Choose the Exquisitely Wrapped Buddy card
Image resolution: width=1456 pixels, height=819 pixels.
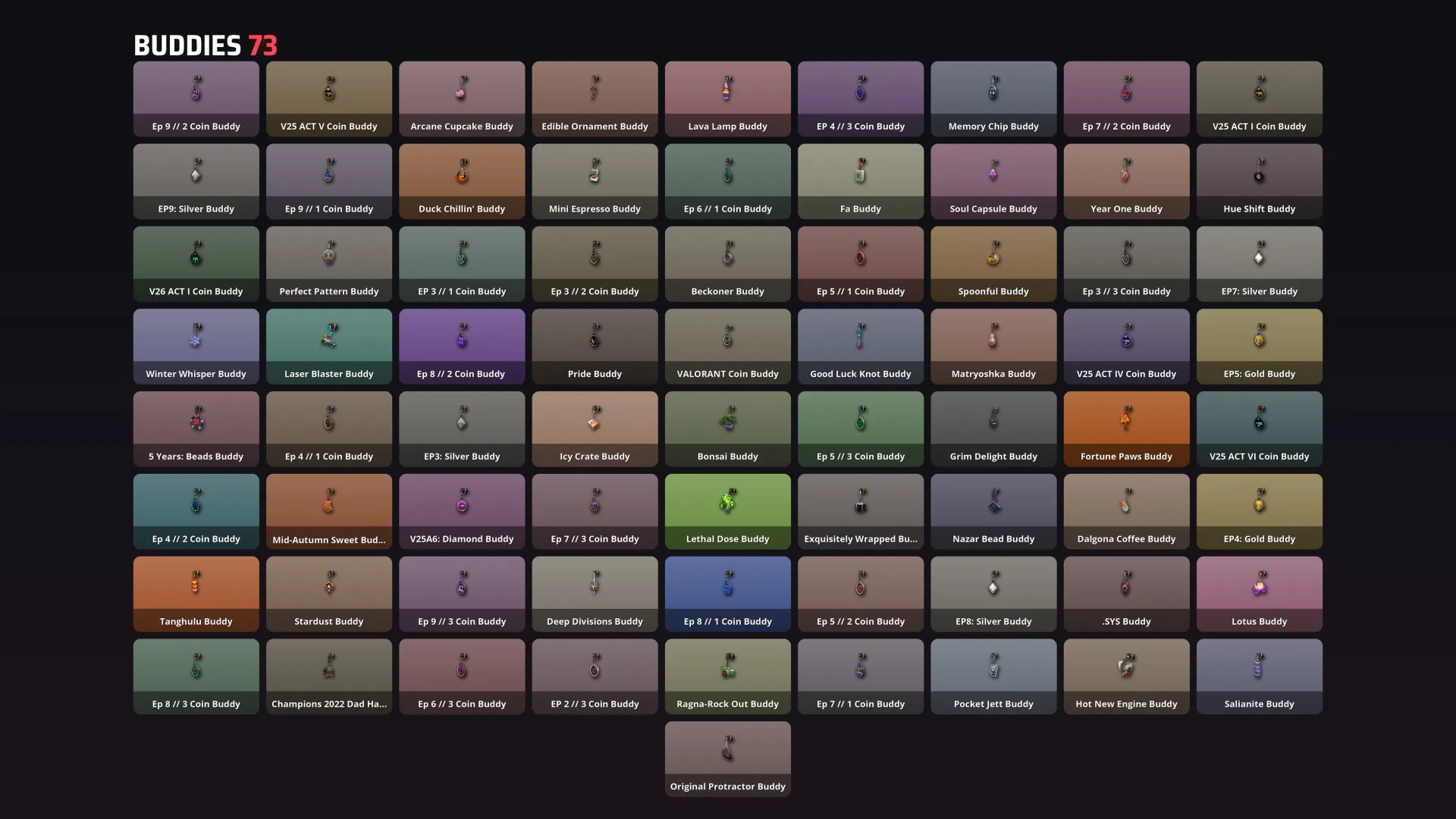point(861,512)
